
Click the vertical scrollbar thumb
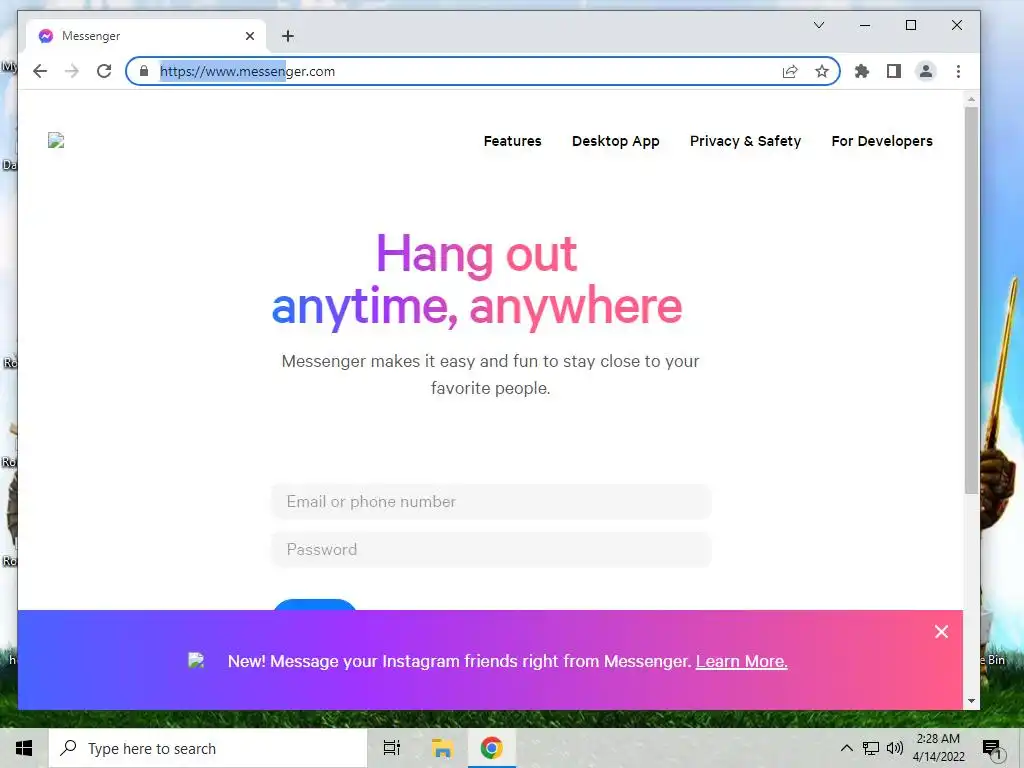pos(971,300)
